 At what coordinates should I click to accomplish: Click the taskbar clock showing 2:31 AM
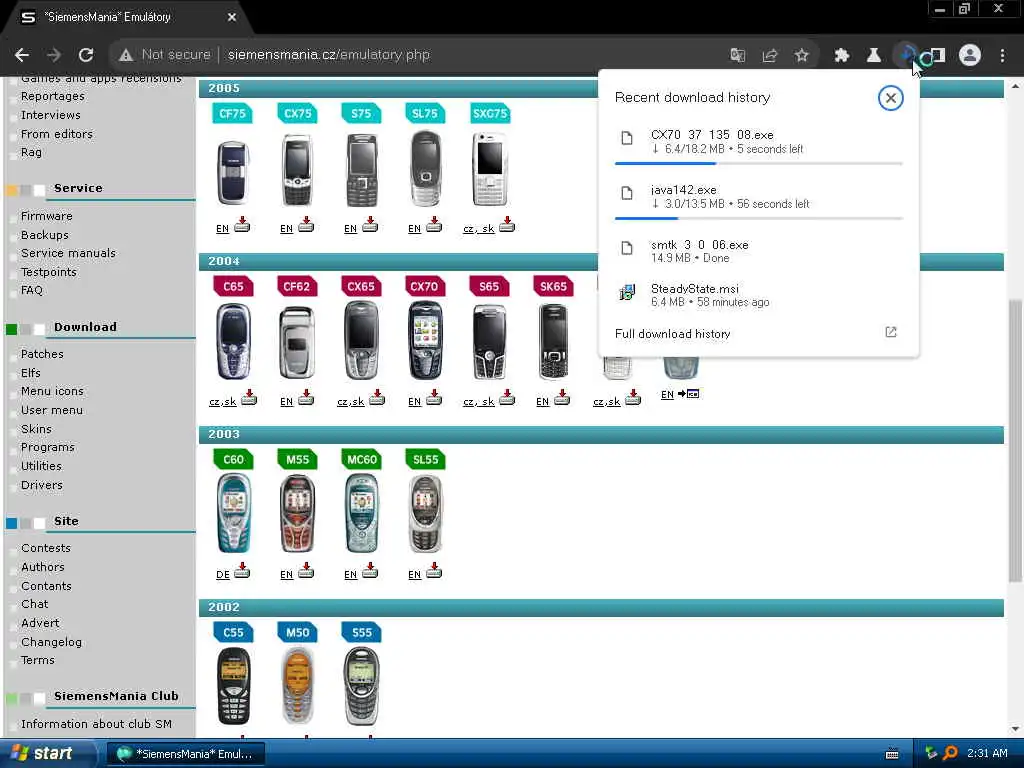click(987, 753)
